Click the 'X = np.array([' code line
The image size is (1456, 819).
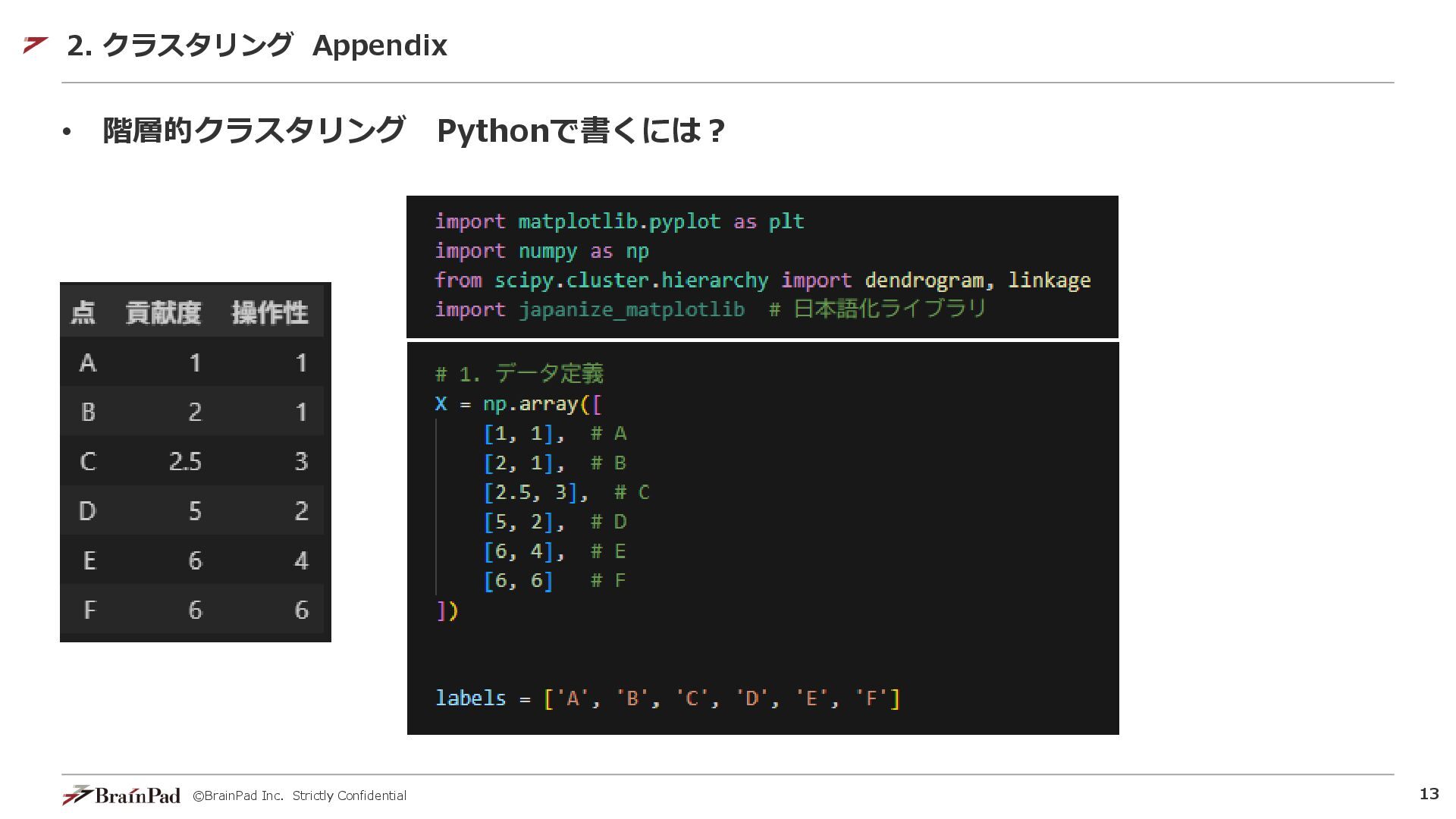[519, 404]
